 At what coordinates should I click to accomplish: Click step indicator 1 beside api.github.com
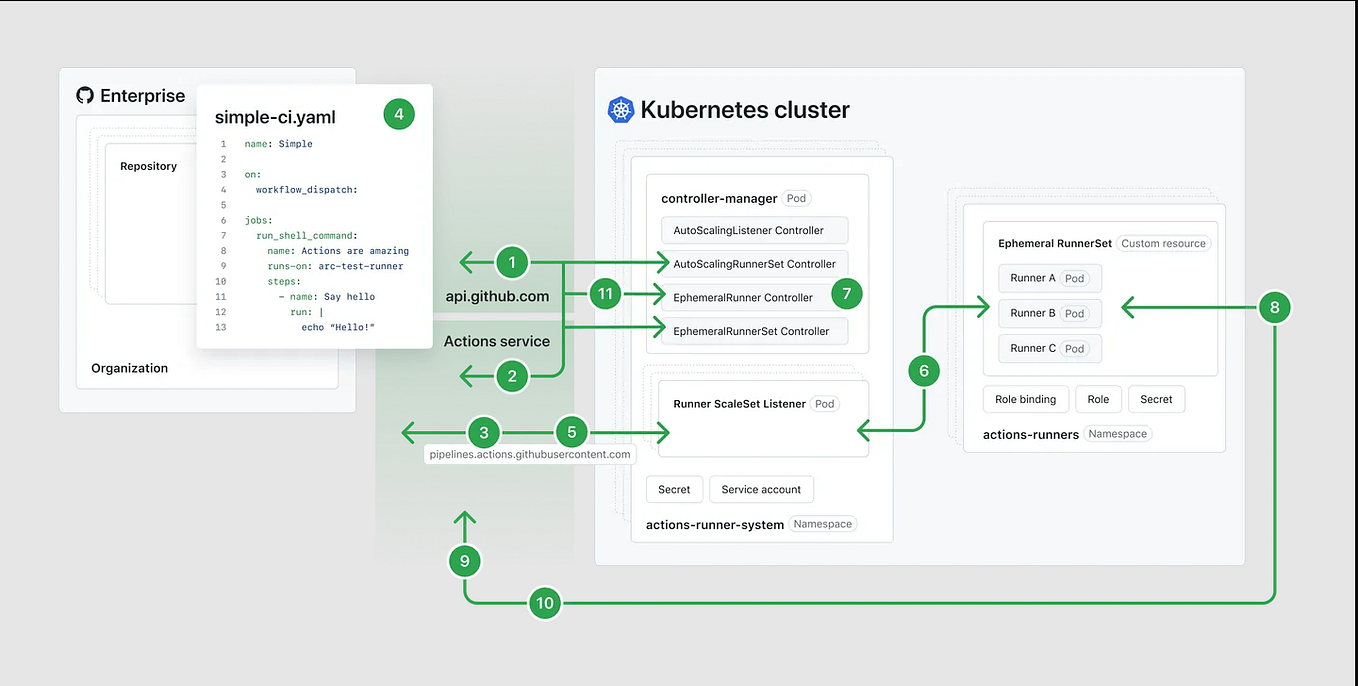click(x=512, y=262)
